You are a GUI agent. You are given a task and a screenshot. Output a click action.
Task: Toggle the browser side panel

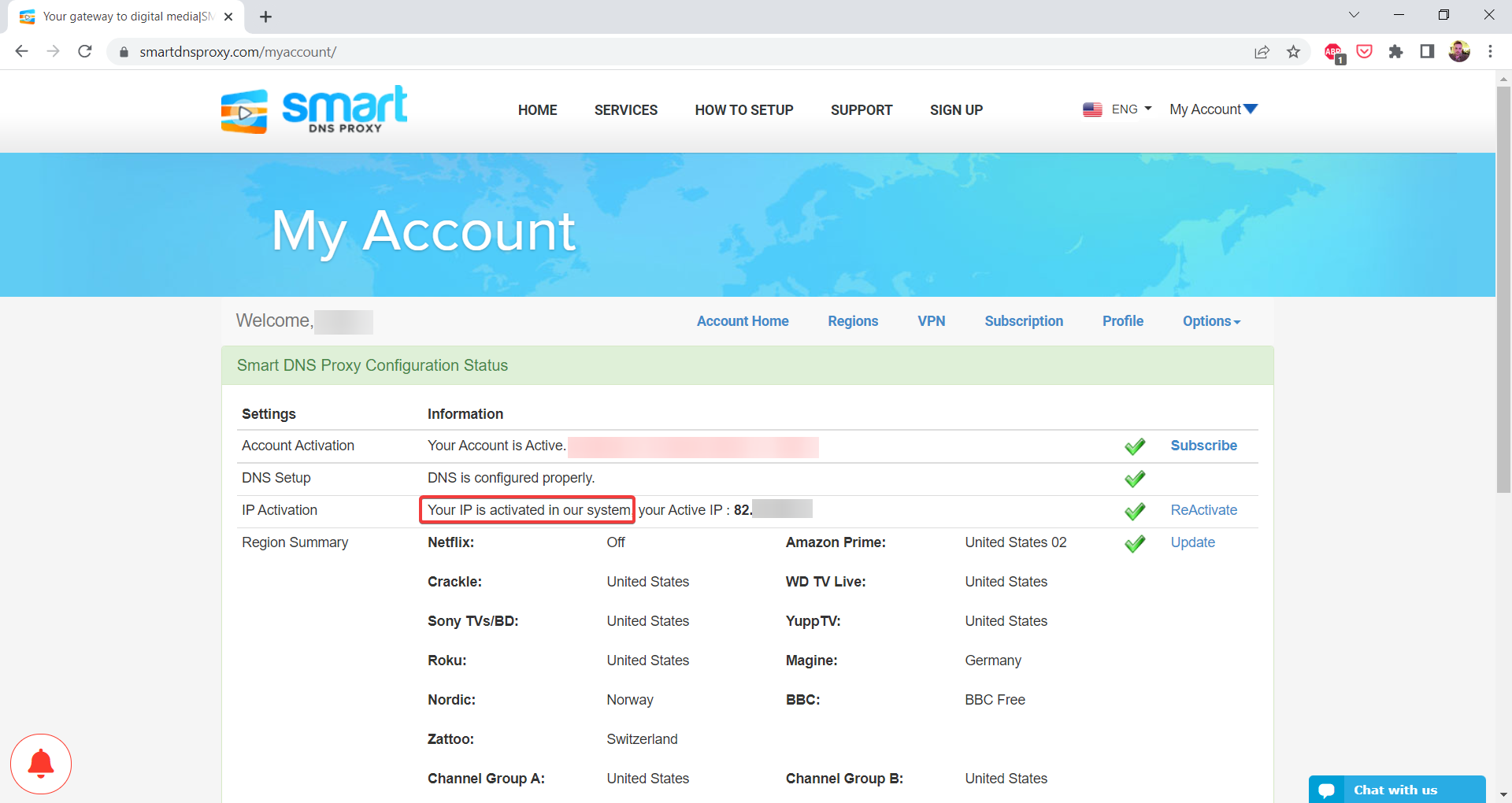tap(1427, 52)
